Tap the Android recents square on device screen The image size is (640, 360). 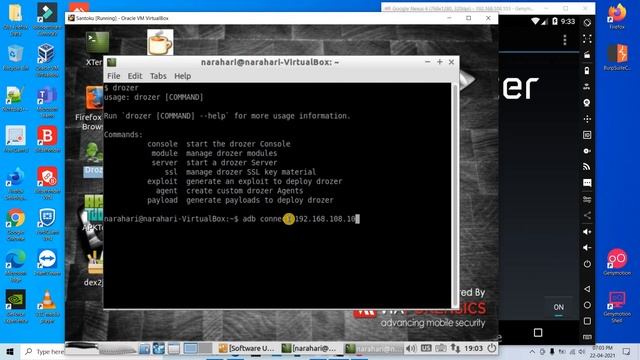pos(538,333)
